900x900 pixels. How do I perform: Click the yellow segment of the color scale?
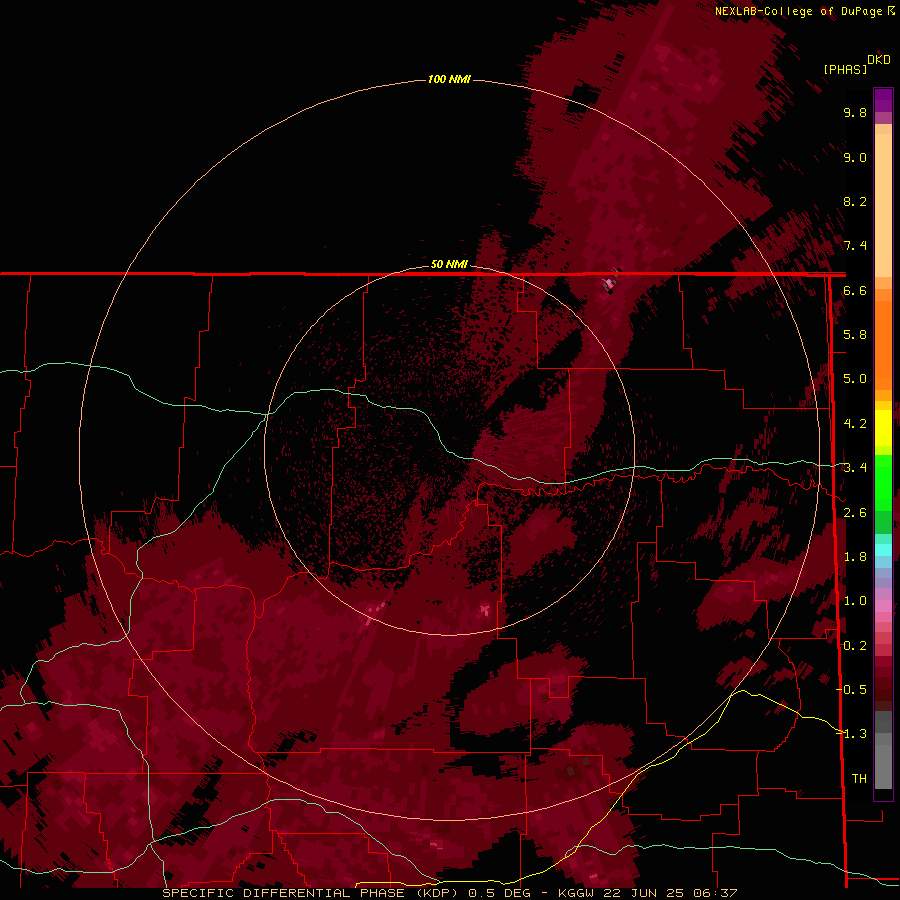[883, 428]
